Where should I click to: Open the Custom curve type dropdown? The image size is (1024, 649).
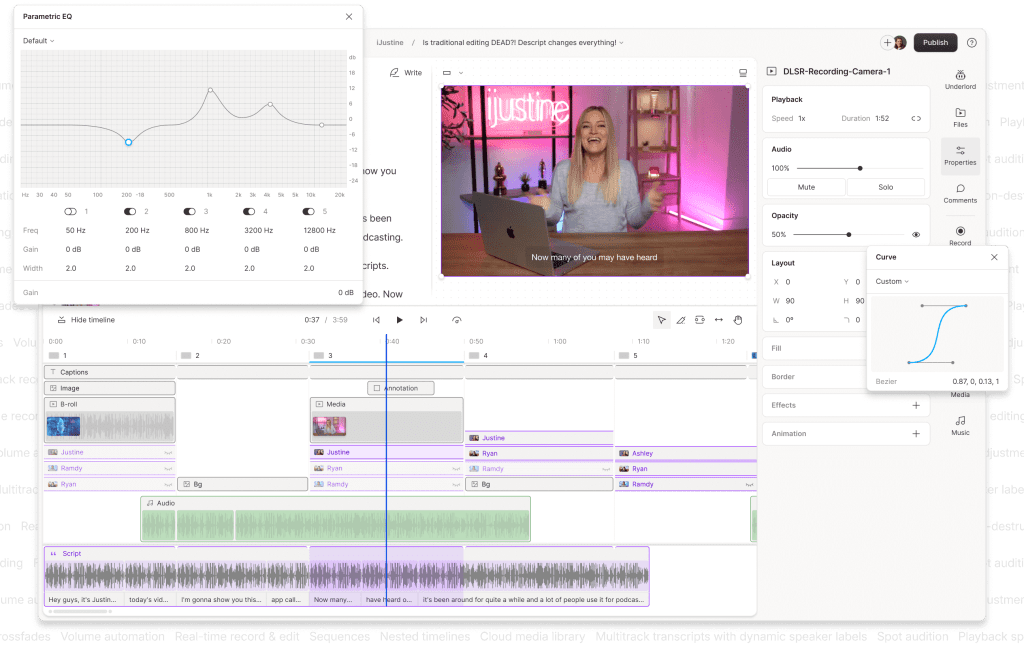click(892, 282)
